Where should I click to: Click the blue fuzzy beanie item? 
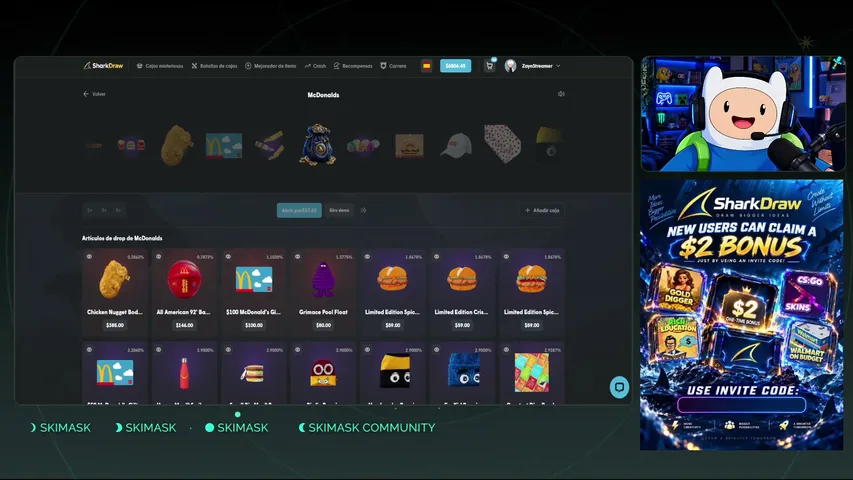(x=463, y=371)
